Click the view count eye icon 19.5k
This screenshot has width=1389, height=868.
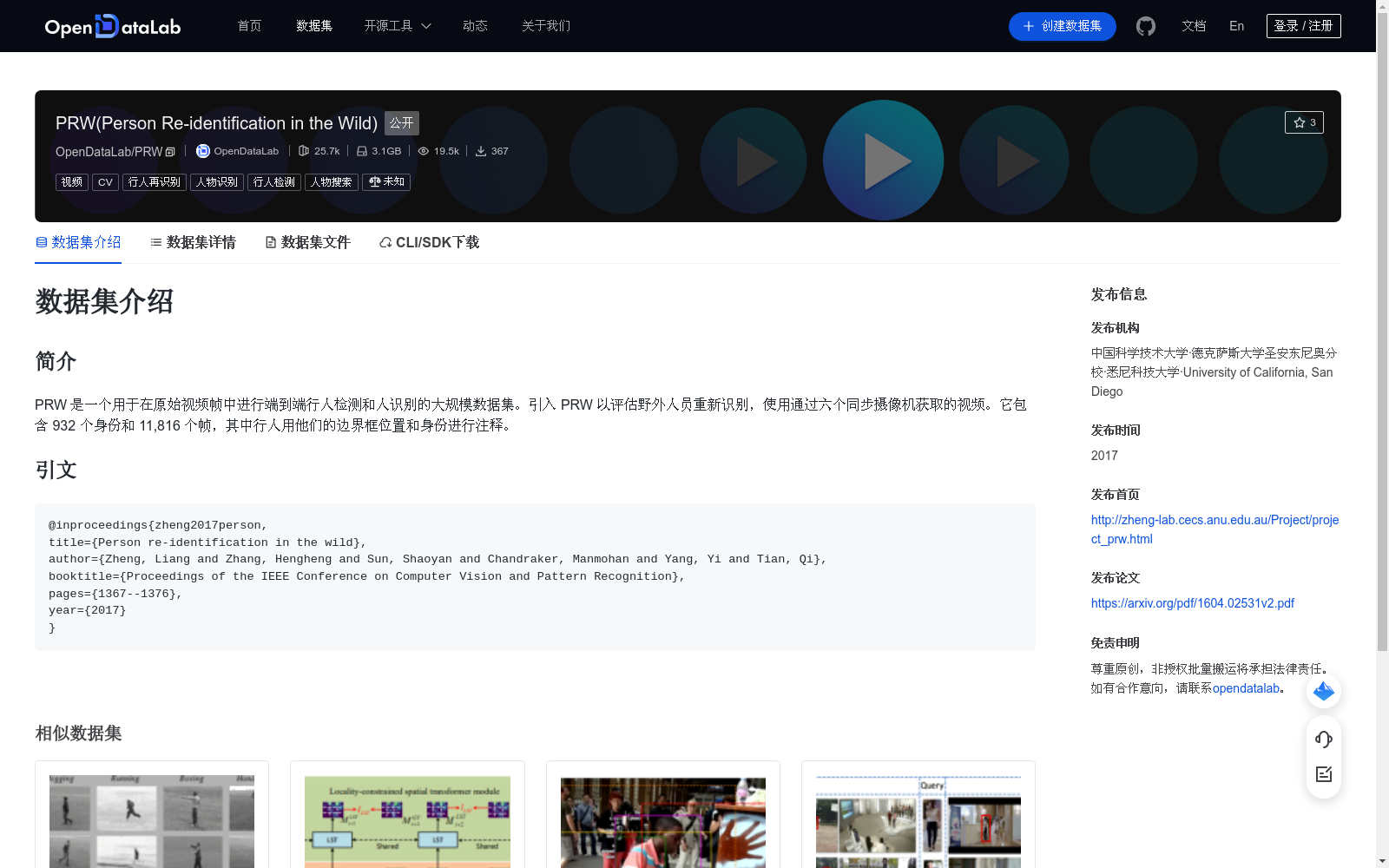coord(424,151)
